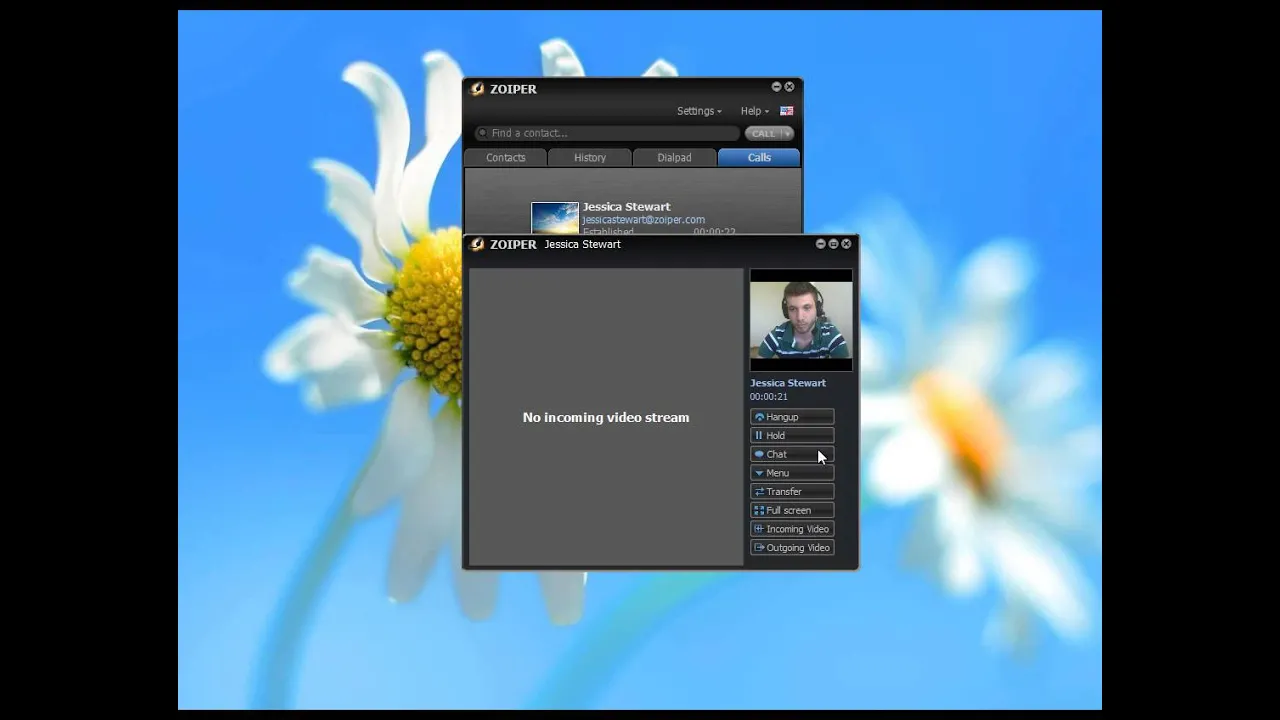
Task: Transfer the current call
Action: coord(792,492)
